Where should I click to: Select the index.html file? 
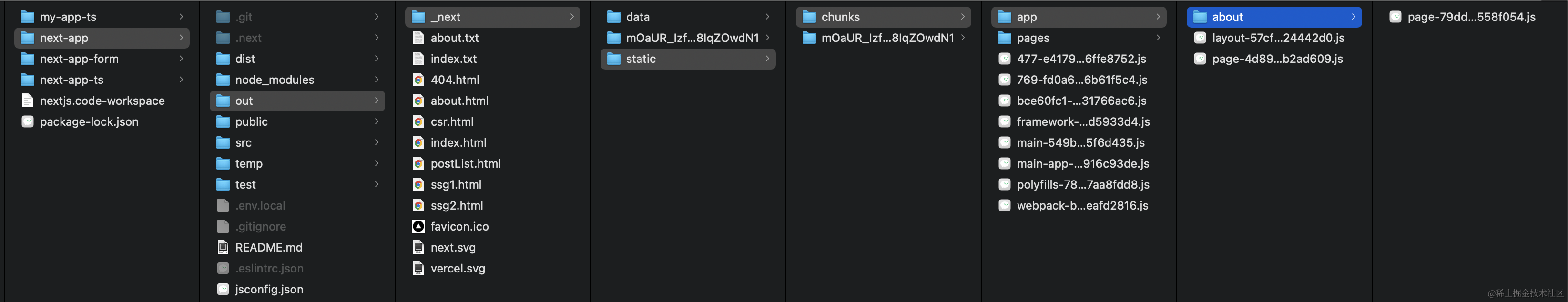[x=458, y=142]
